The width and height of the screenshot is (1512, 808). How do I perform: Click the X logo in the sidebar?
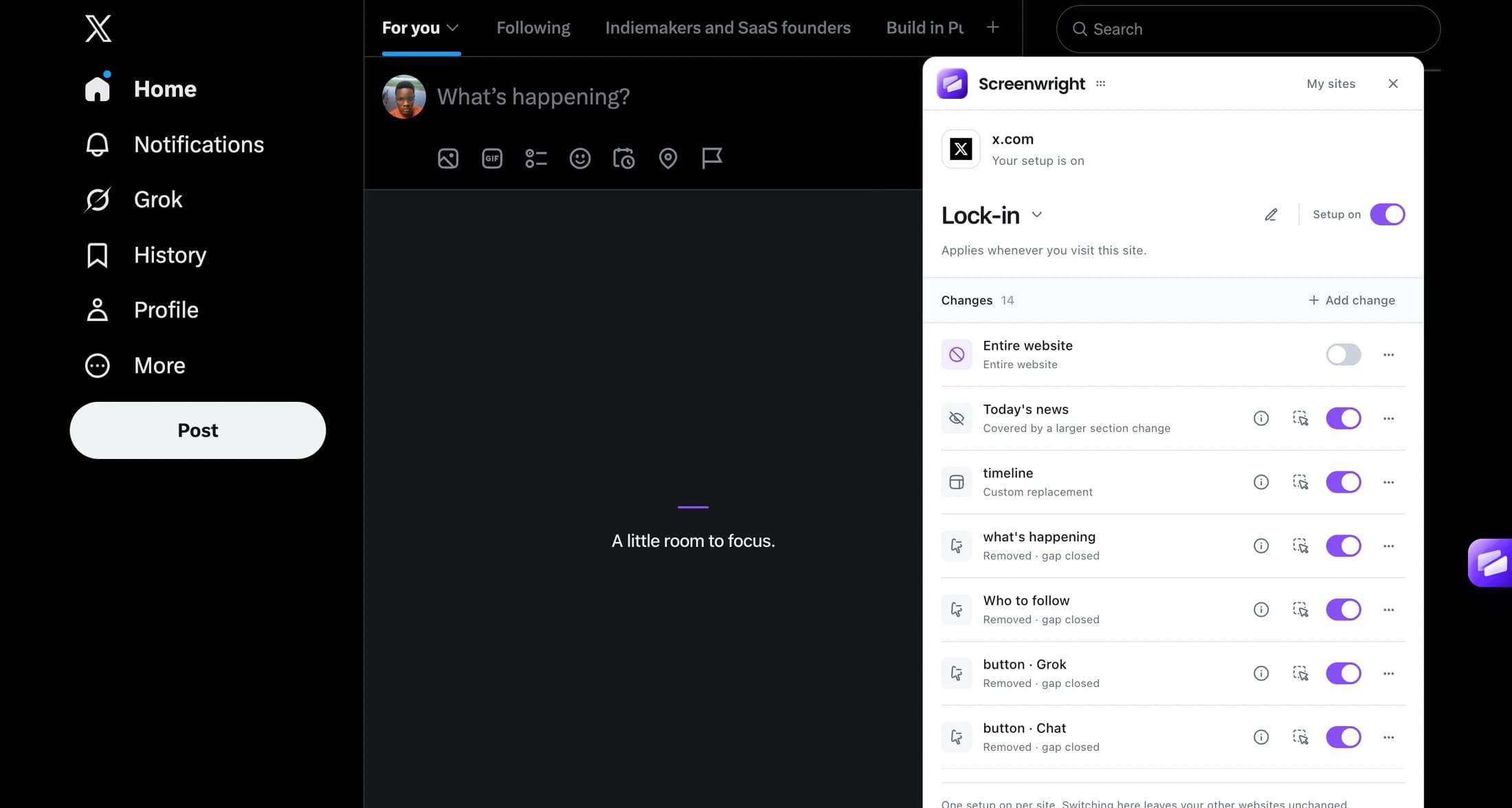[x=98, y=28]
